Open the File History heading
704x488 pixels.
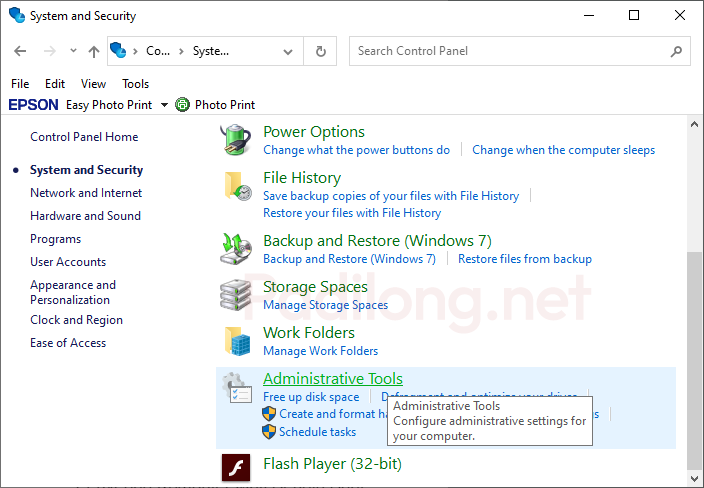[x=302, y=178]
